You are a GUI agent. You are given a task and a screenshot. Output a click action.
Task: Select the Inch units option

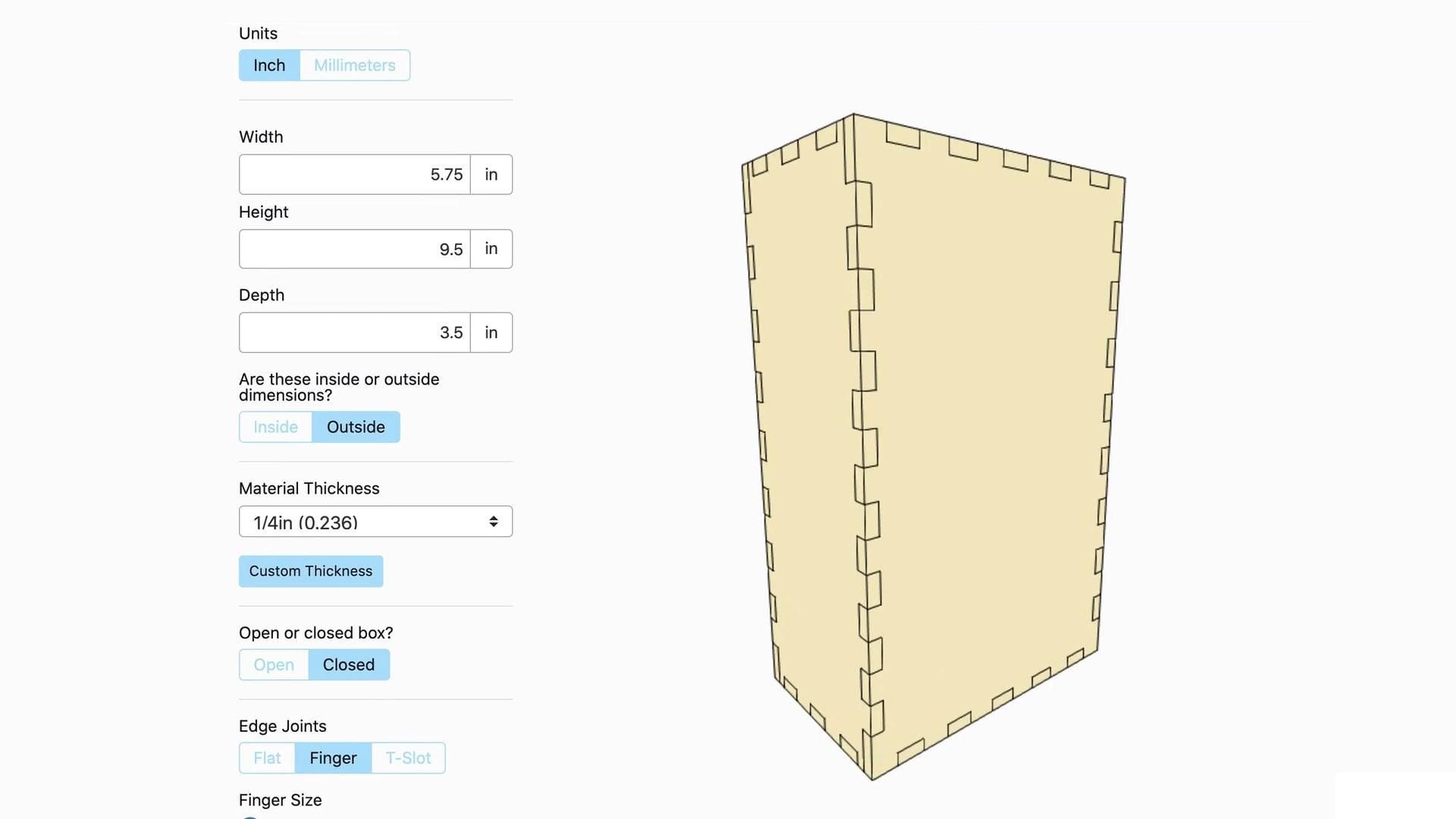[x=269, y=65]
